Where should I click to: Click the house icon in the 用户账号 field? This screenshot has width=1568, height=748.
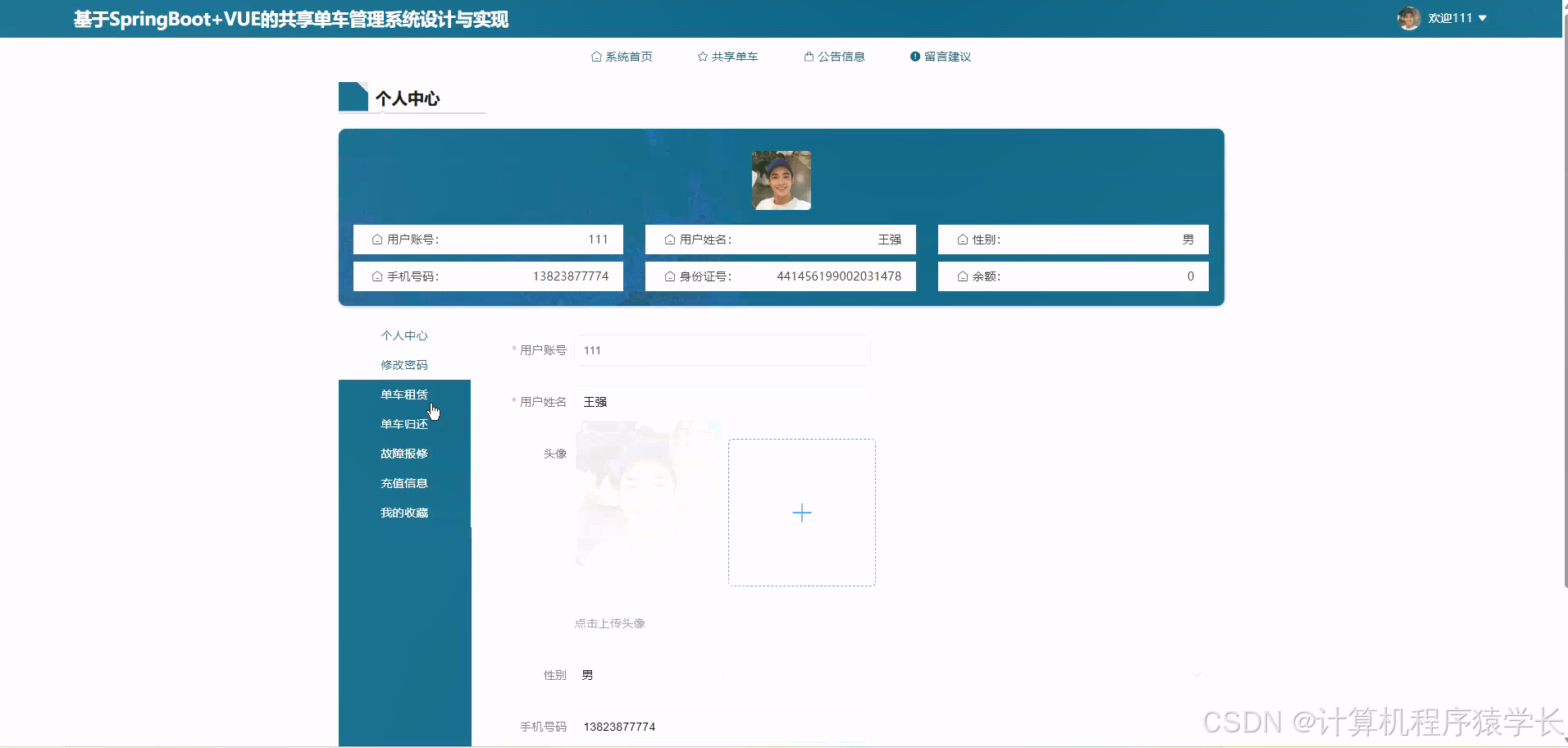376,239
